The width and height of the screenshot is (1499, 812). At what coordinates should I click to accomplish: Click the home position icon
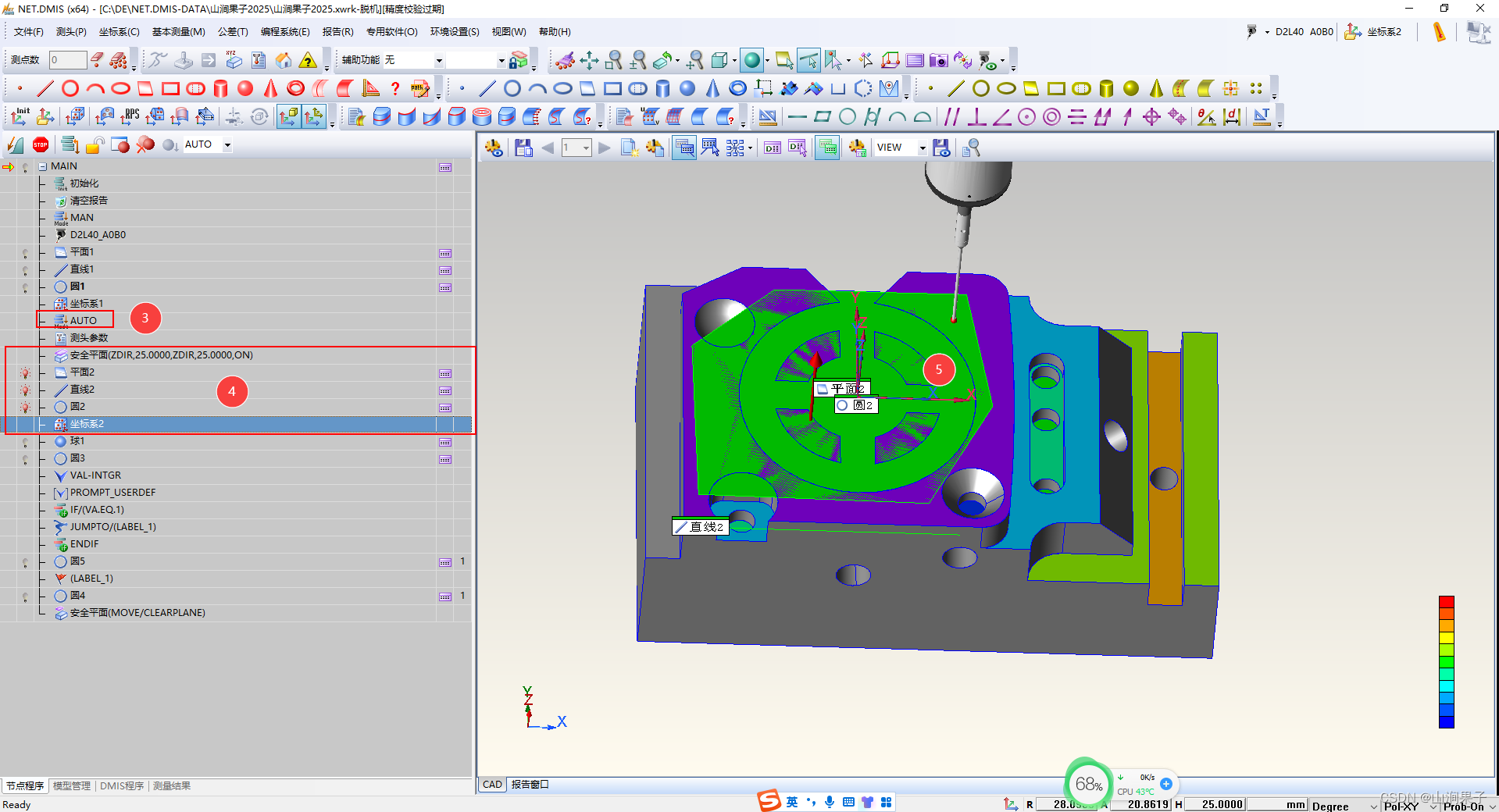pos(284,60)
